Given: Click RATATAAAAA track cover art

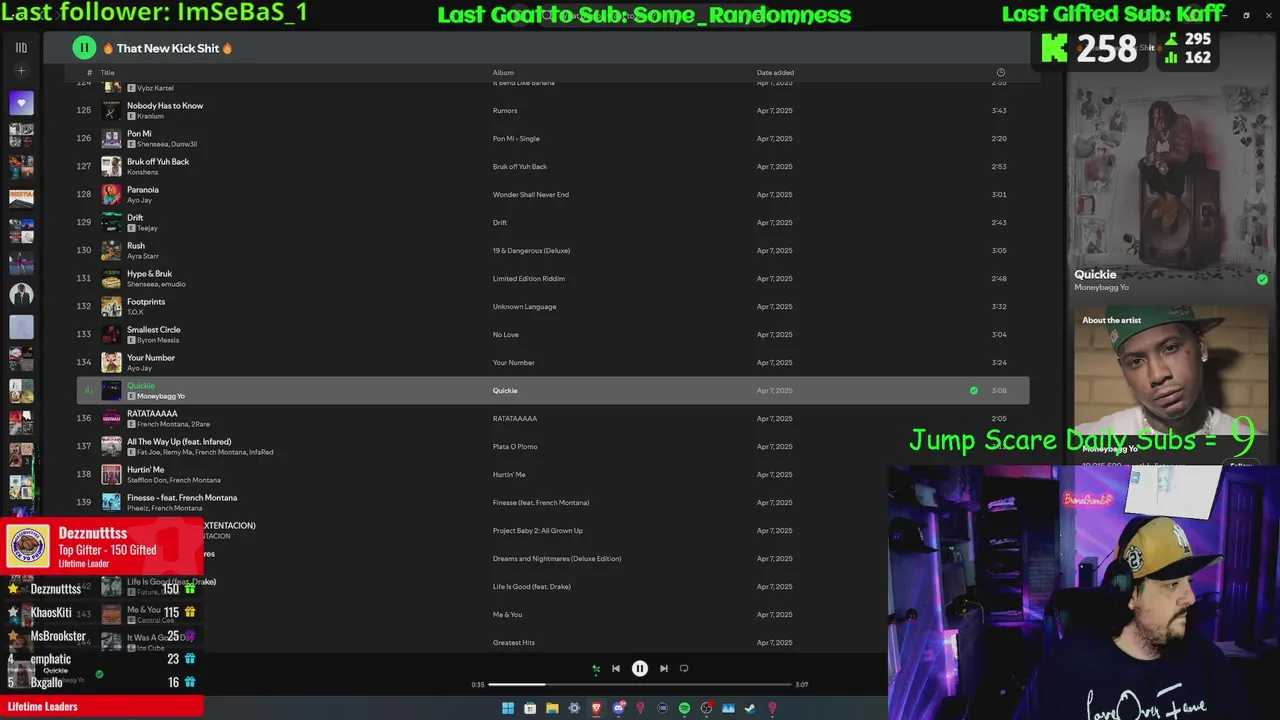Looking at the screenshot, I should pos(111,419).
